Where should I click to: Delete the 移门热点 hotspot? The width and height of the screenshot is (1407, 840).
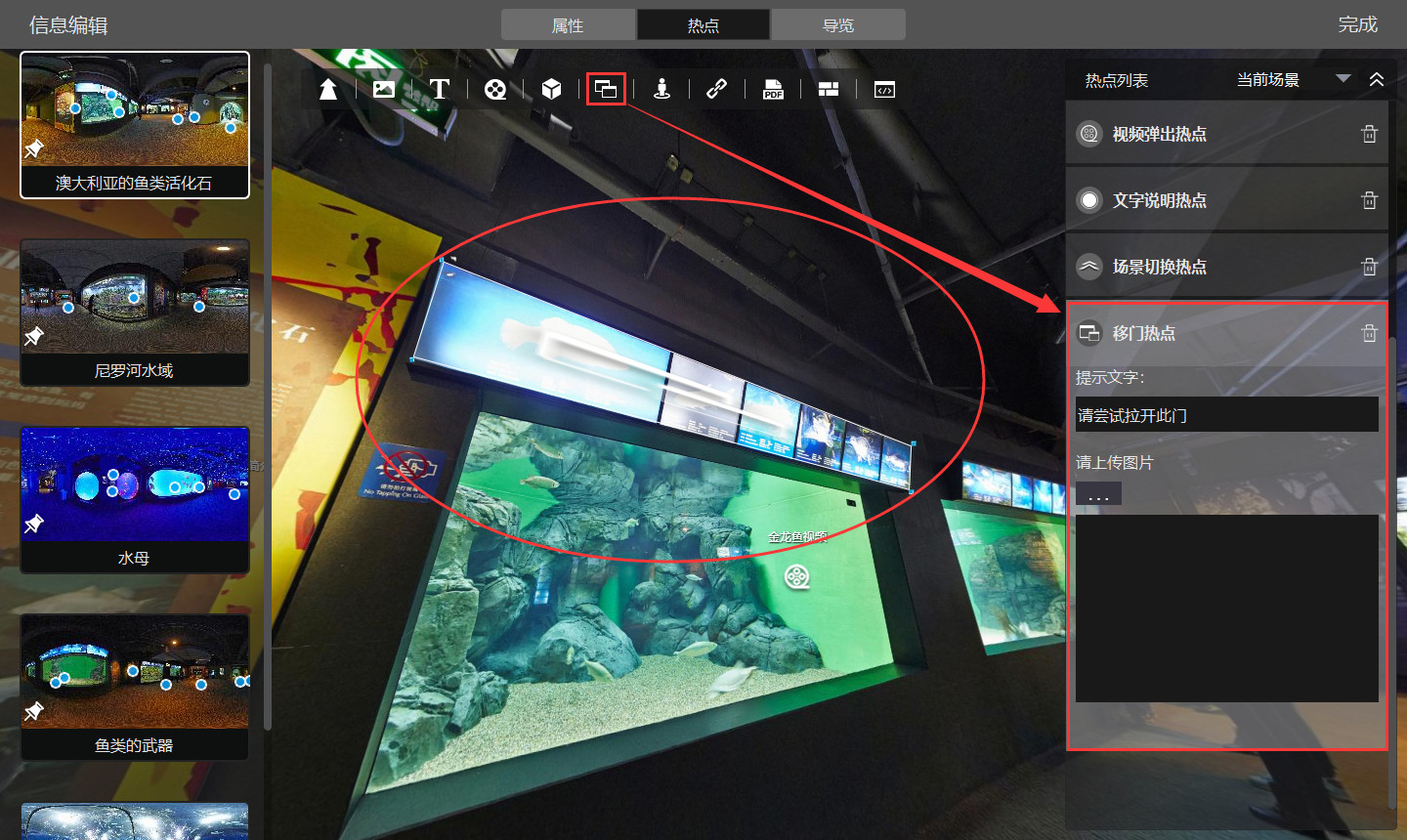click(x=1369, y=333)
